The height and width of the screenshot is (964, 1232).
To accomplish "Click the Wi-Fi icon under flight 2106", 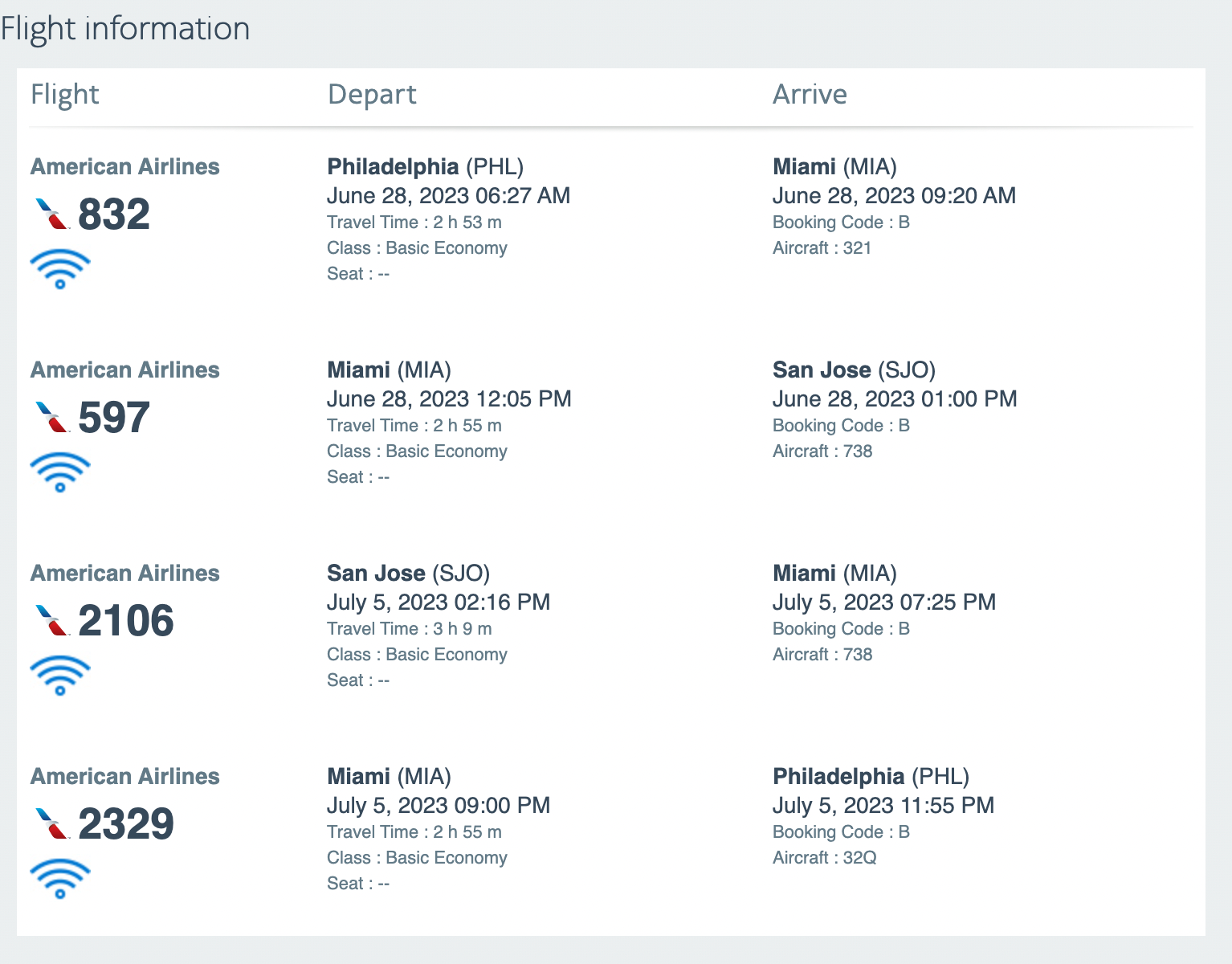I will click(x=60, y=676).
